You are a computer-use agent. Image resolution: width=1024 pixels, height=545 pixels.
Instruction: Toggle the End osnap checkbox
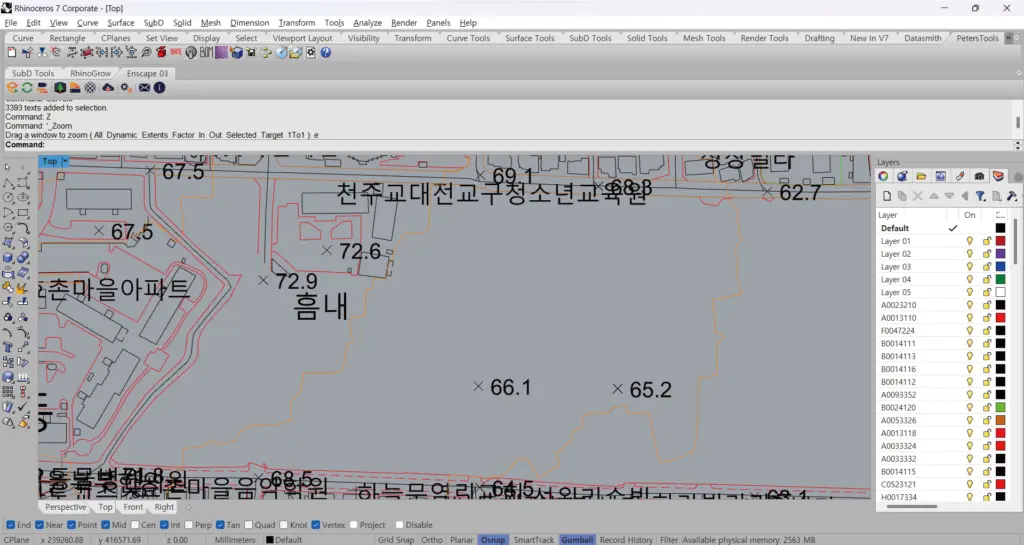pyautogui.click(x=10, y=525)
